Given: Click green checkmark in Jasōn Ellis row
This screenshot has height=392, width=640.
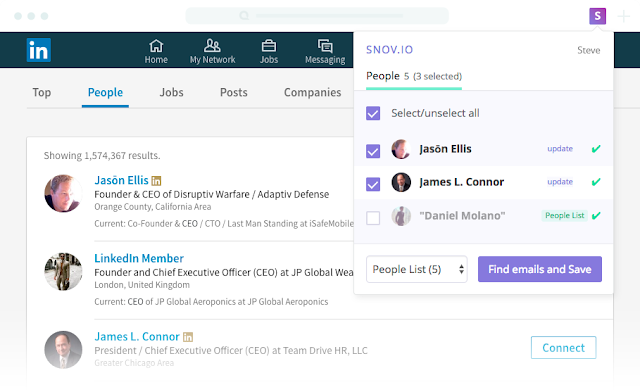Looking at the screenshot, I should [x=596, y=149].
